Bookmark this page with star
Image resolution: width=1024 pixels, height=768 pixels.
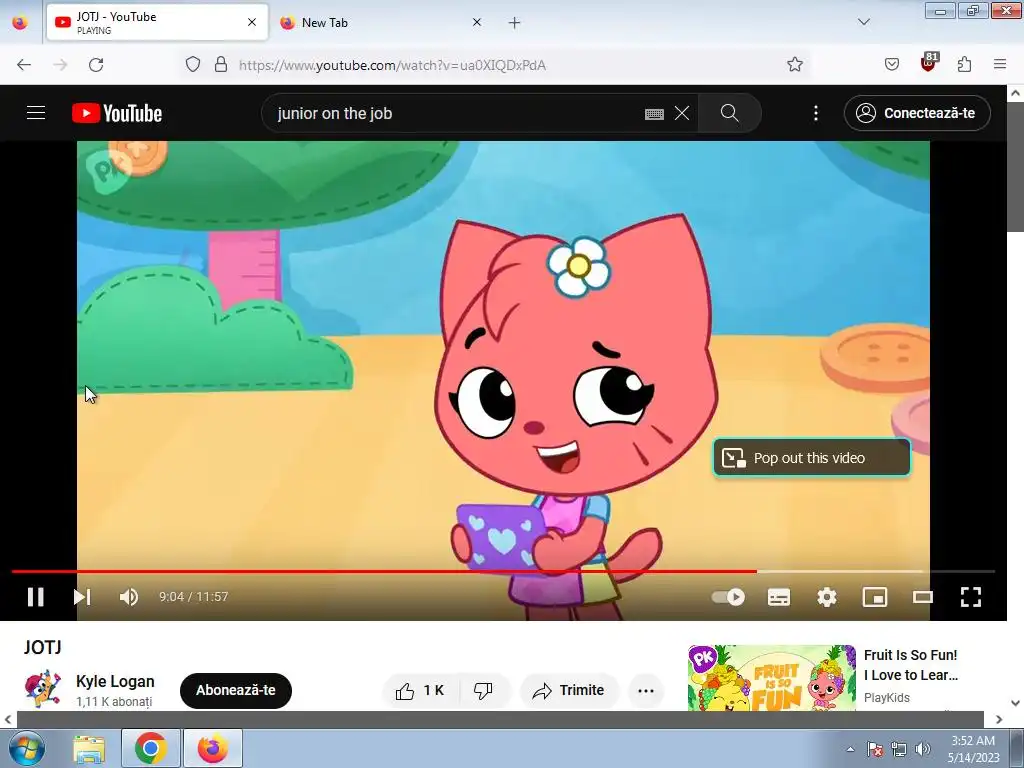[794, 64]
